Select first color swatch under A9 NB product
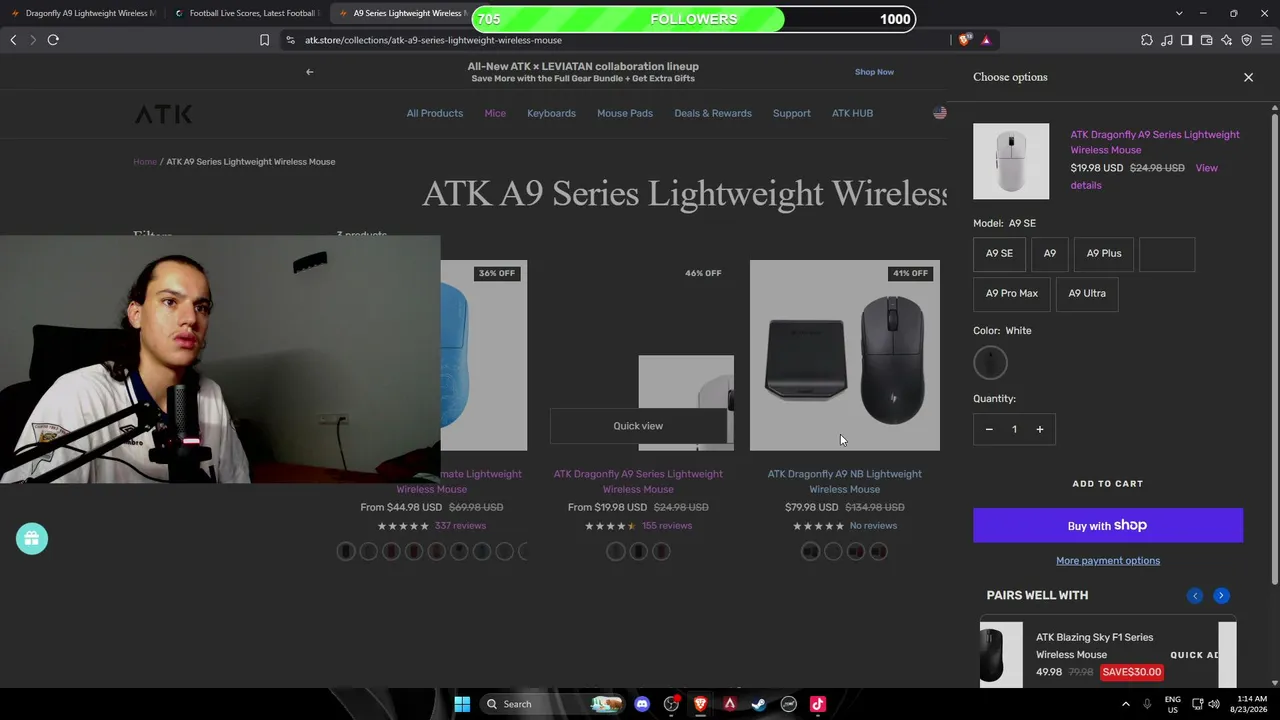The image size is (1280, 720). tap(811, 551)
